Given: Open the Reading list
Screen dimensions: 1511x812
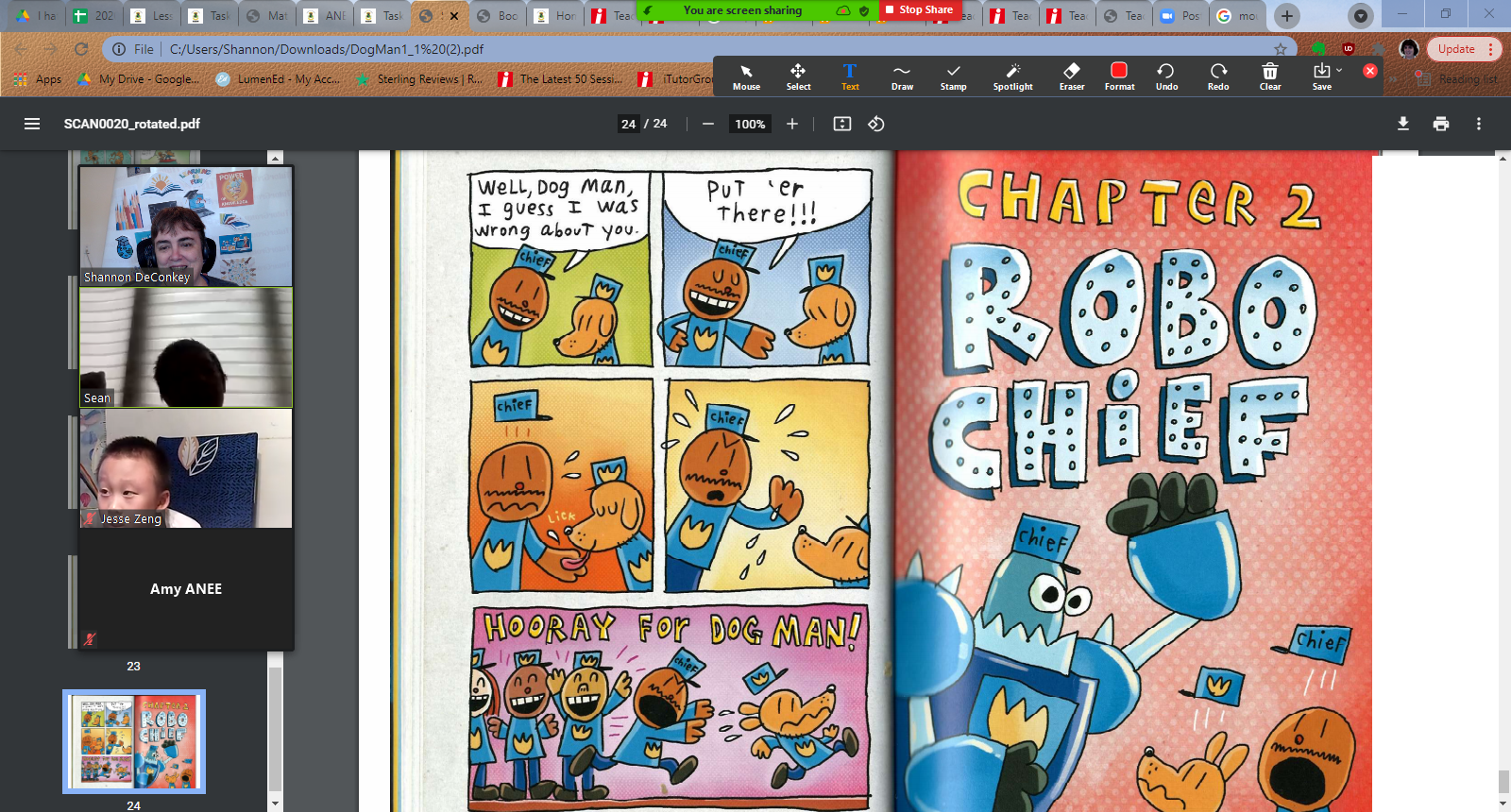Looking at the screenshot, I should pyautogui.click(x=1456, y=79).
